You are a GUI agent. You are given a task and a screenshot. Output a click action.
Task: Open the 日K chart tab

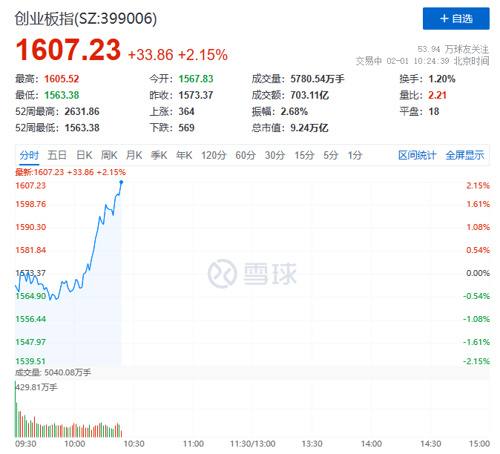84,155
